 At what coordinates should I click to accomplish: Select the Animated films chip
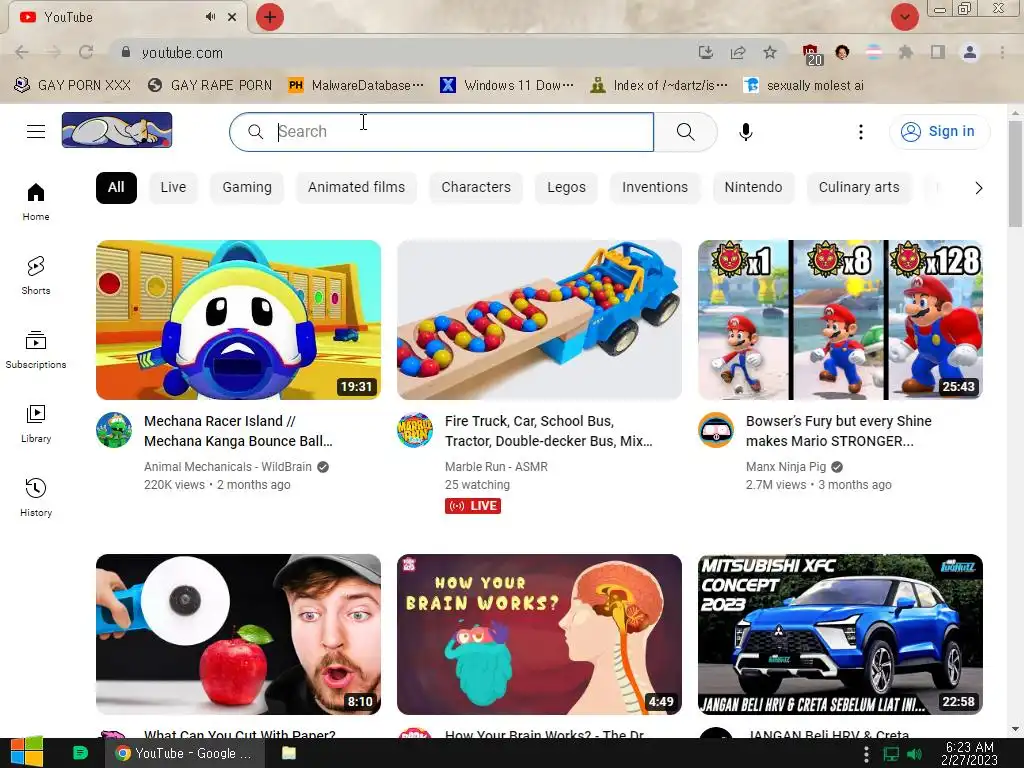click(357, 187)
